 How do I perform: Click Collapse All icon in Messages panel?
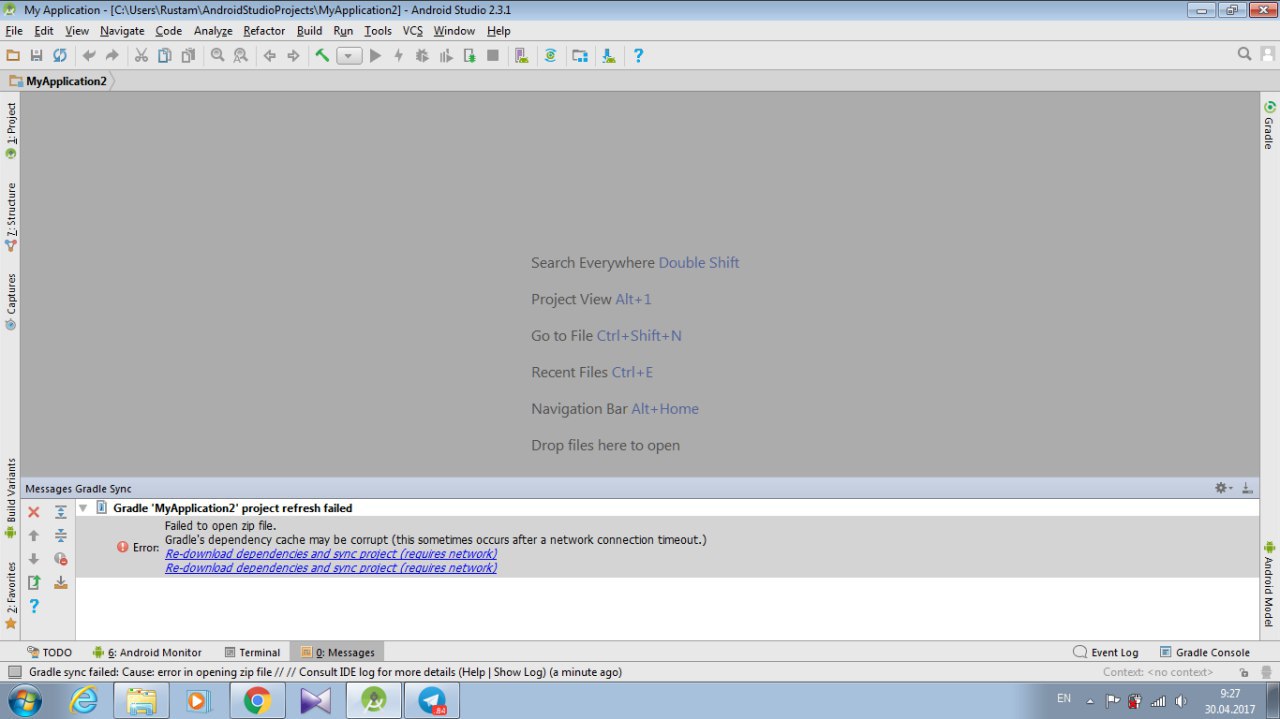60,536
